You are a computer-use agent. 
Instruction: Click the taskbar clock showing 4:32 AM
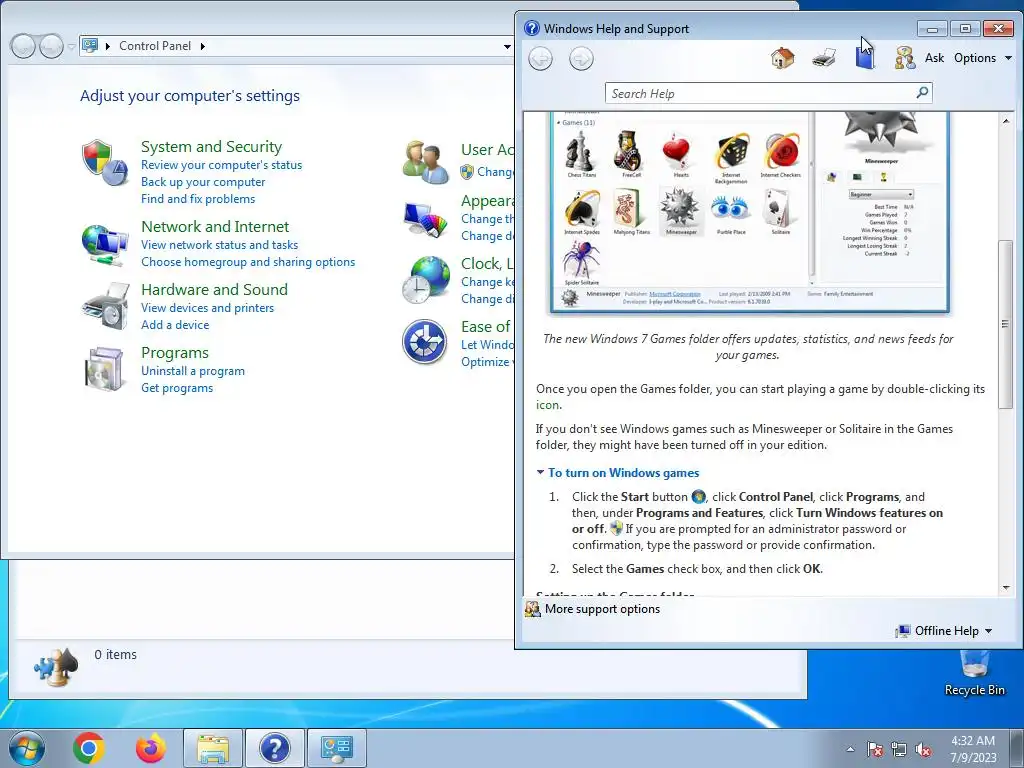coord(973,749)
